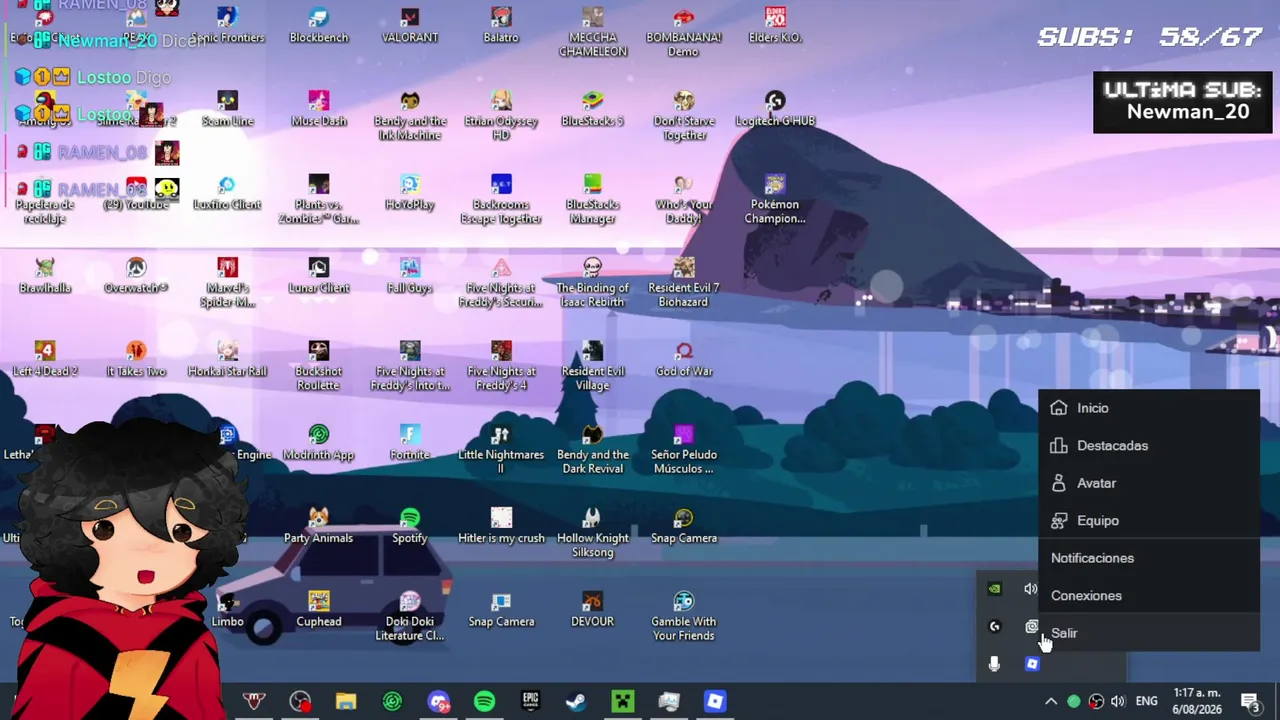The width and height of the screenshot is (1280, 720).
Task: Open the Windows notification center
Action: pyautogui.click(x=1249, y=702)
